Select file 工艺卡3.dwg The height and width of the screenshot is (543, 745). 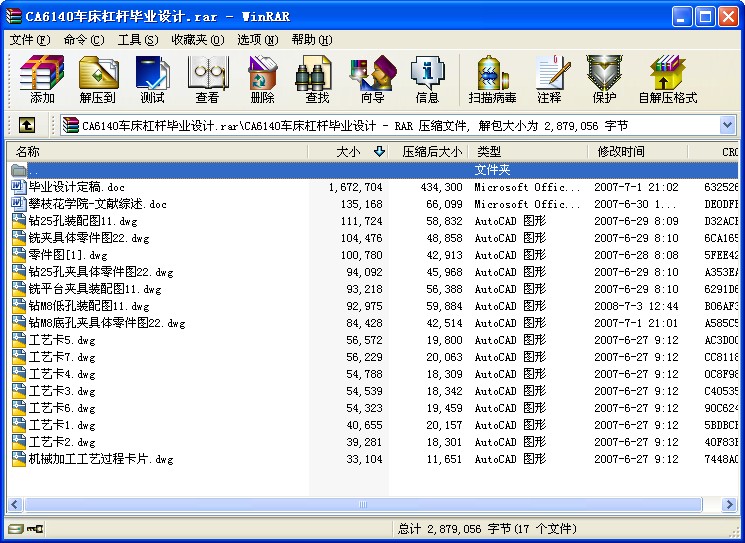(62, 391)
